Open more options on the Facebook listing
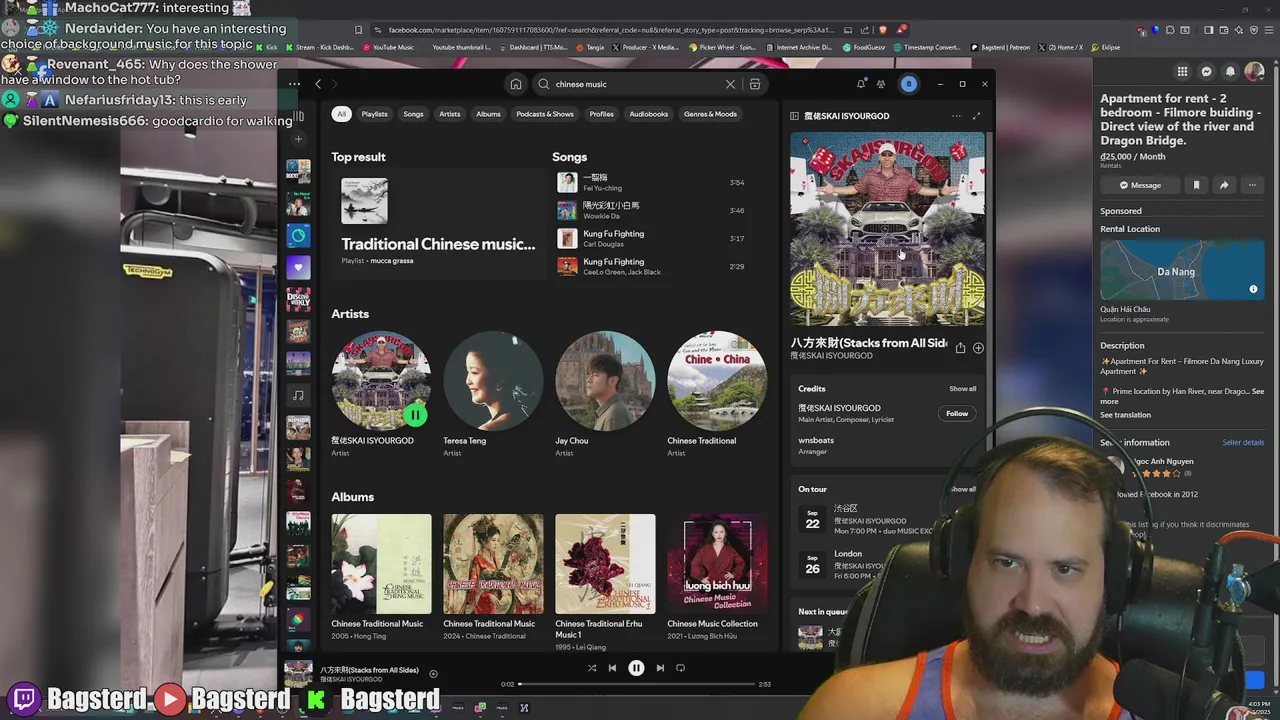This screenshot has width=1280, height=720. click(x=1252, y=185)
